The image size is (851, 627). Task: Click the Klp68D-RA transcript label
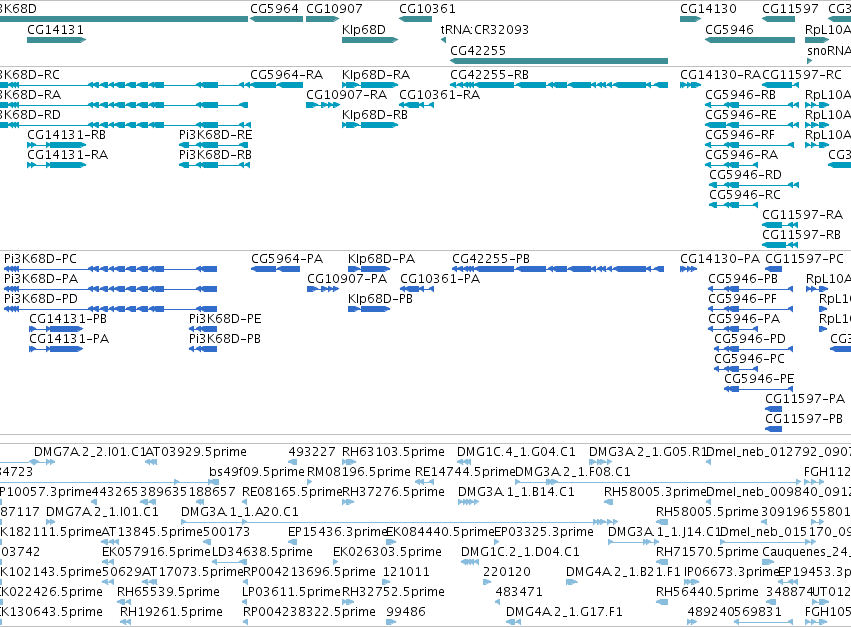(x=376, y=74)
